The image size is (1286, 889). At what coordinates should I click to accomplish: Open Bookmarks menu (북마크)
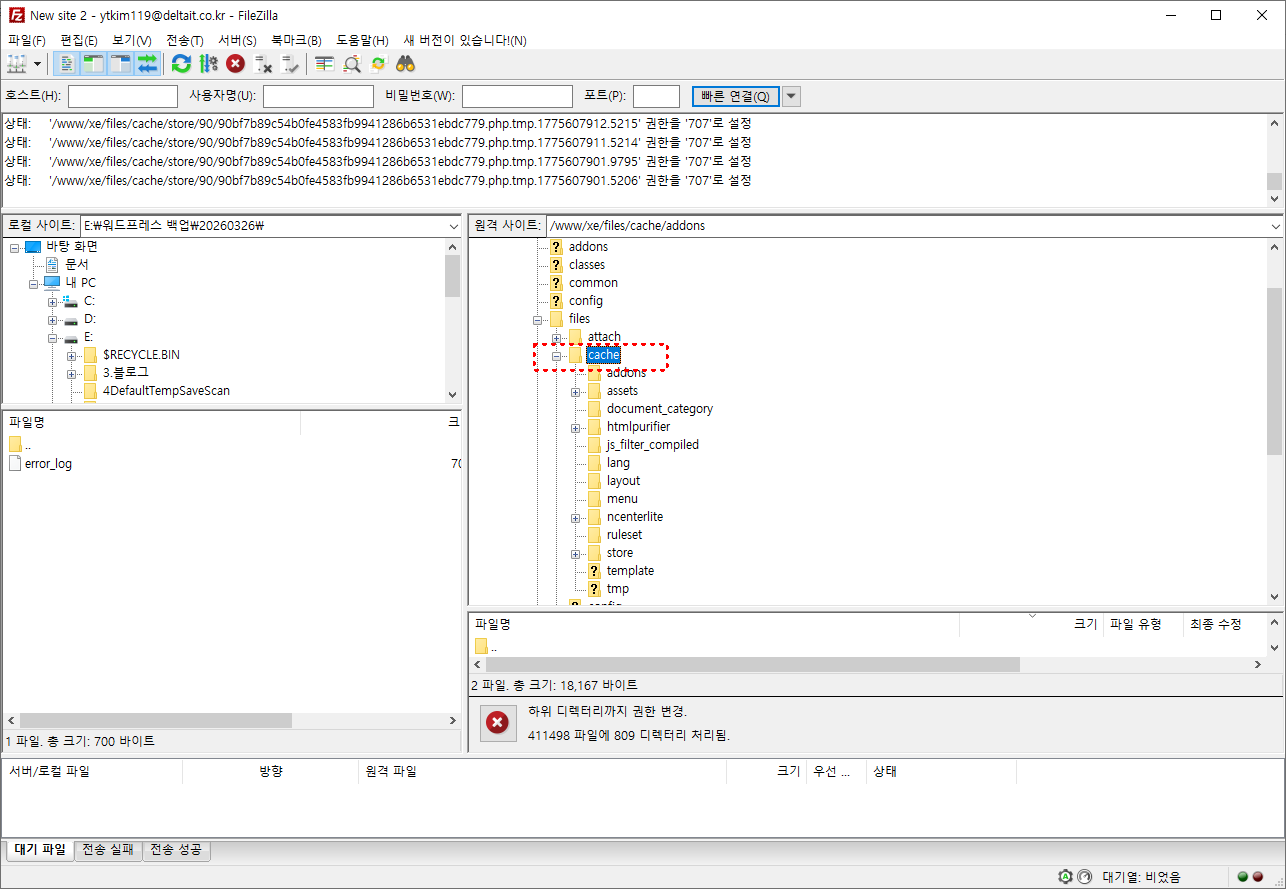(x=296, y=40)
